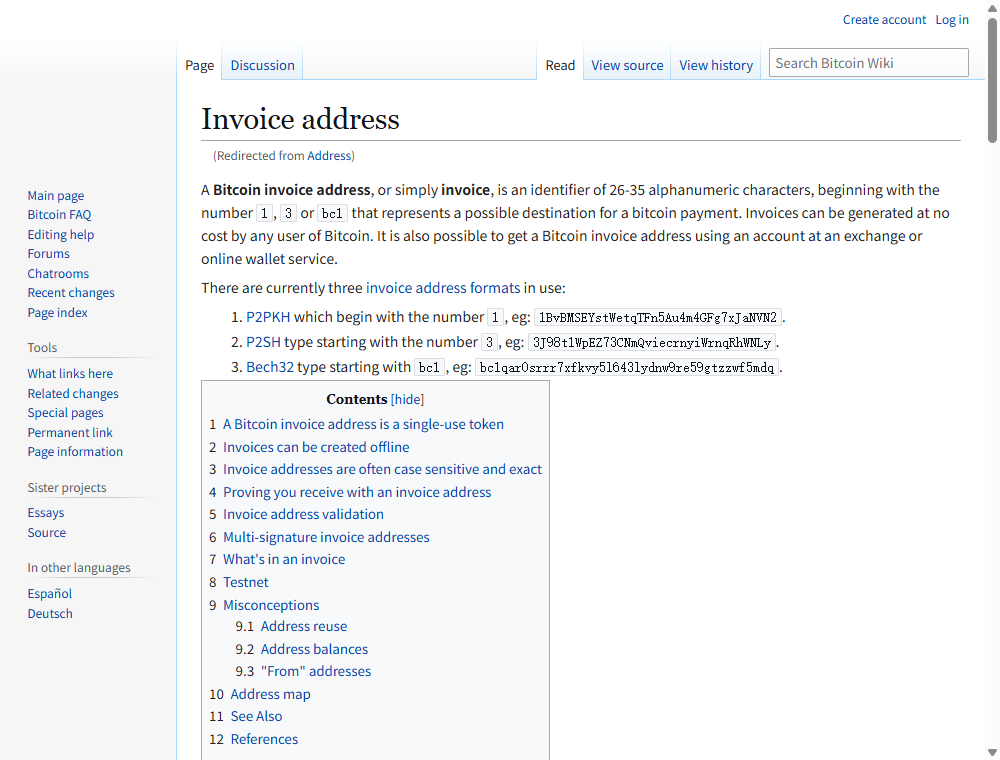
Task: Jump to 9.3 "From" addresses
Action: pos(316,671)
